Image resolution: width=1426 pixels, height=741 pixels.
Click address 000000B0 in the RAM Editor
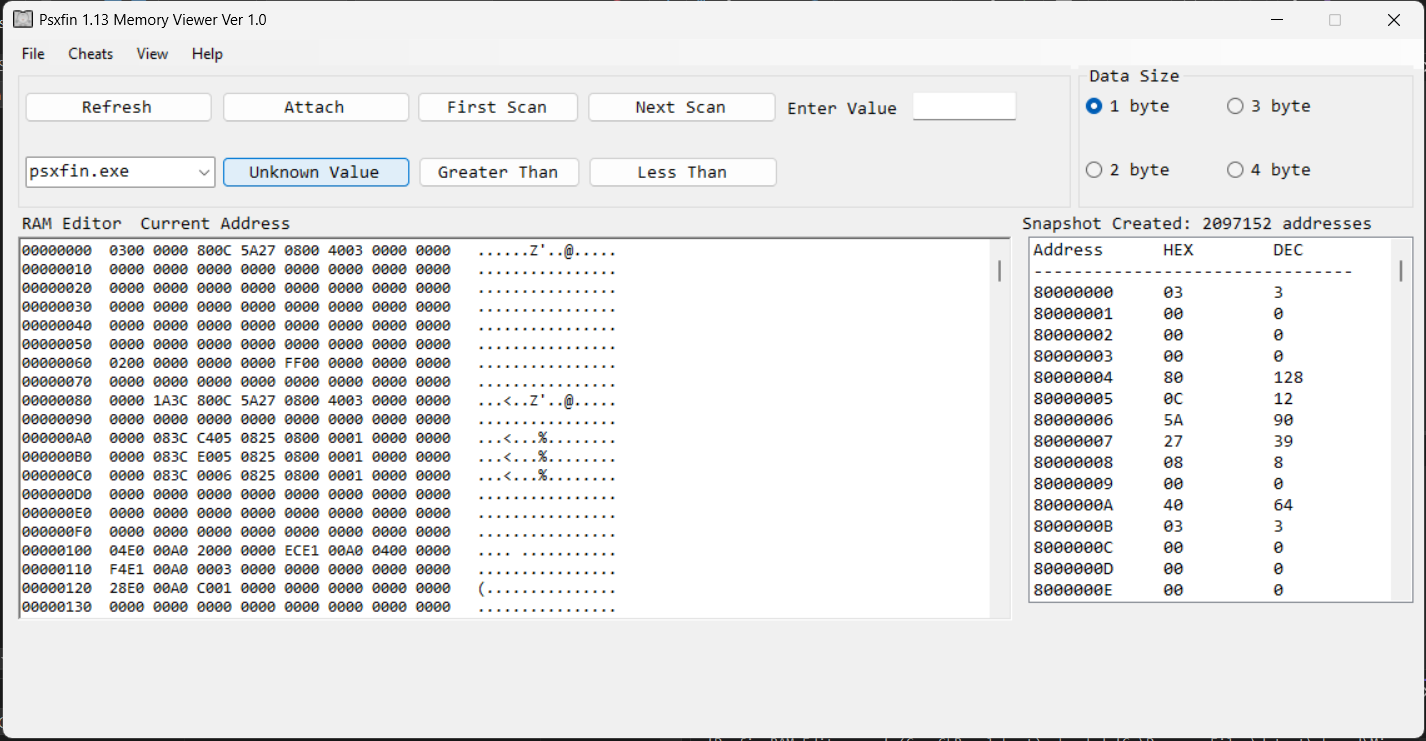[x=57, y=457]
